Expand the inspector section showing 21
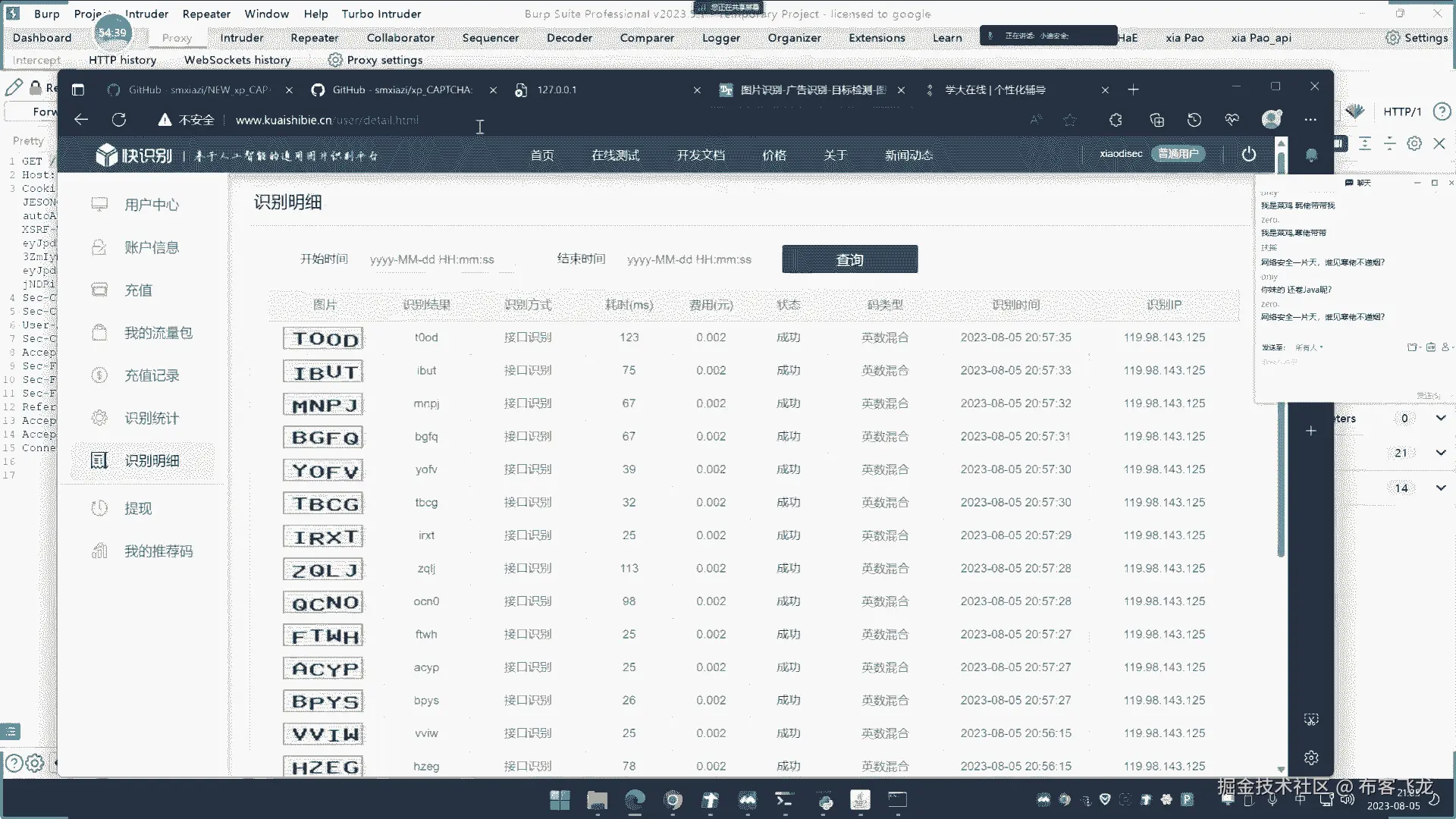Screen dimensions: 1456x819 (x=1441, y=453)
